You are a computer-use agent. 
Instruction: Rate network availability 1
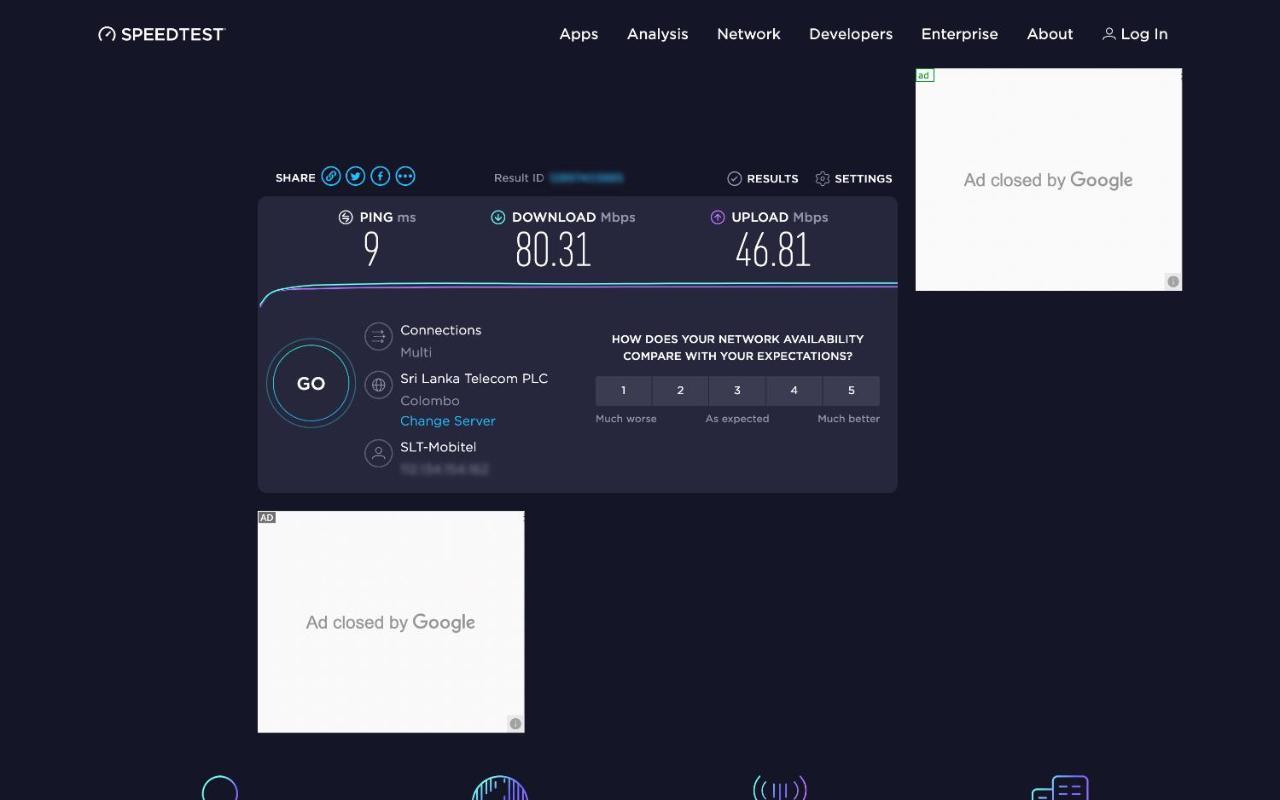[623, 390]
